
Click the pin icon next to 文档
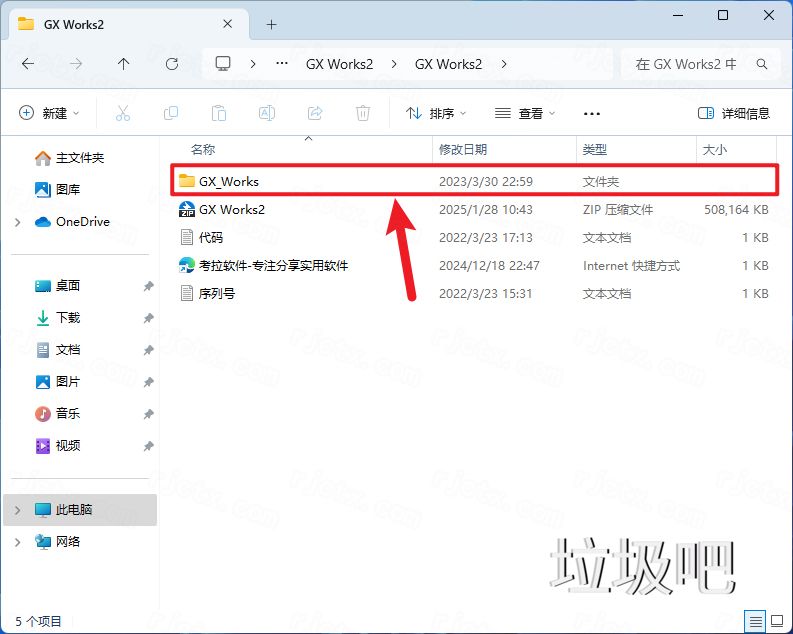[148, 350]
